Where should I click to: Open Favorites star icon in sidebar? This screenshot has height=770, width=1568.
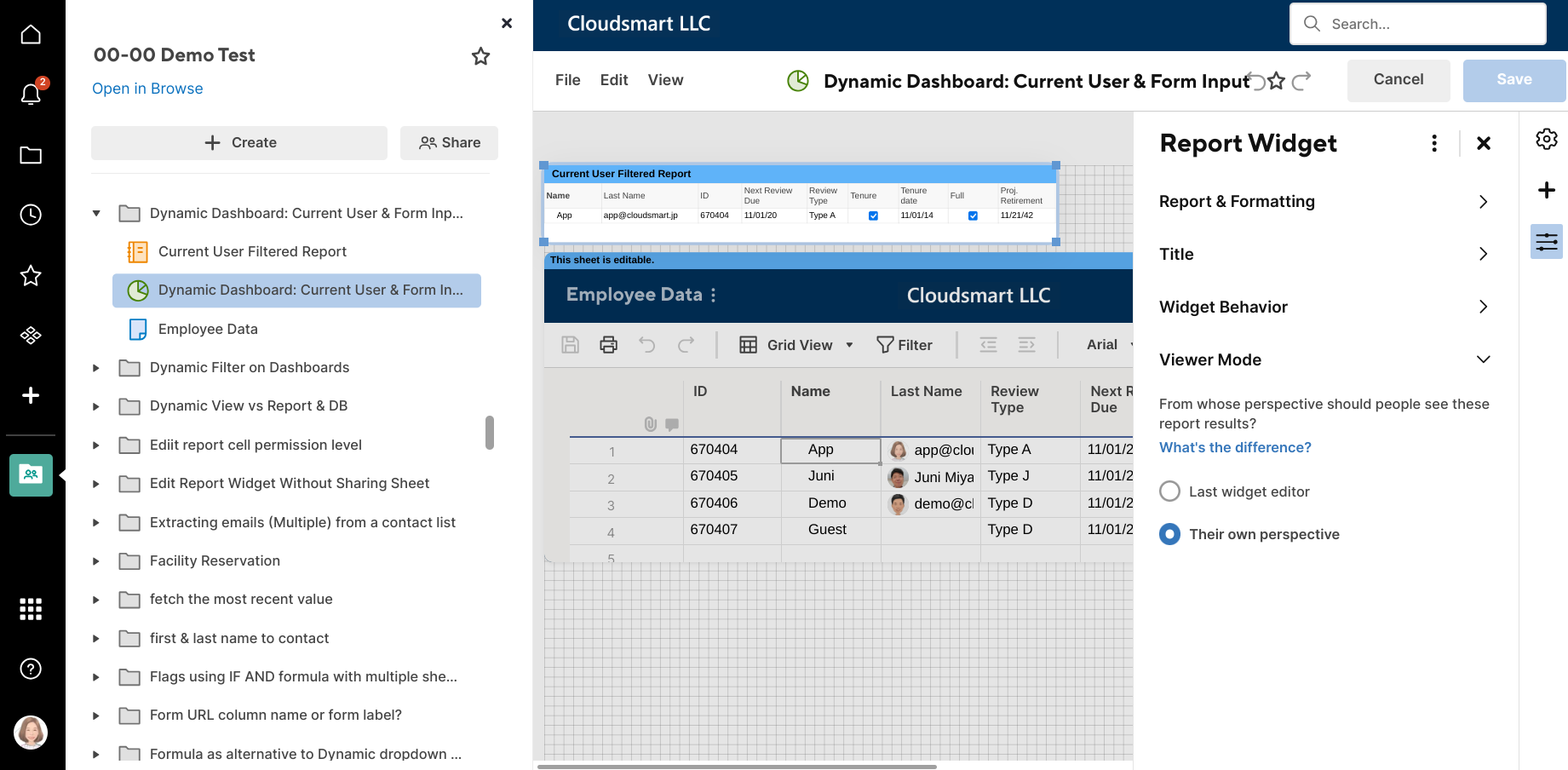pyautogui.click(x=31, y=276)
